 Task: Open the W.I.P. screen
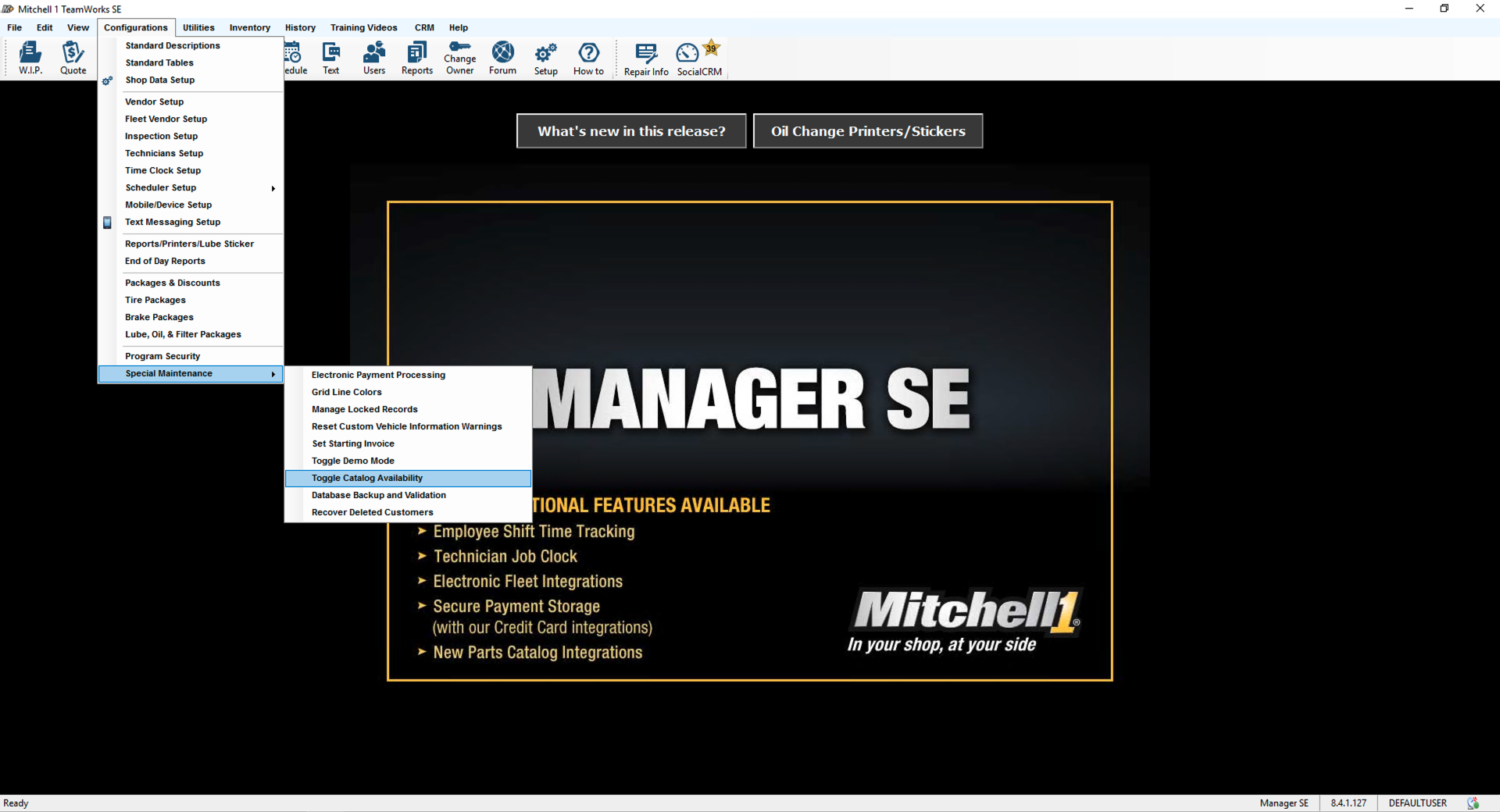click(30, 57)
